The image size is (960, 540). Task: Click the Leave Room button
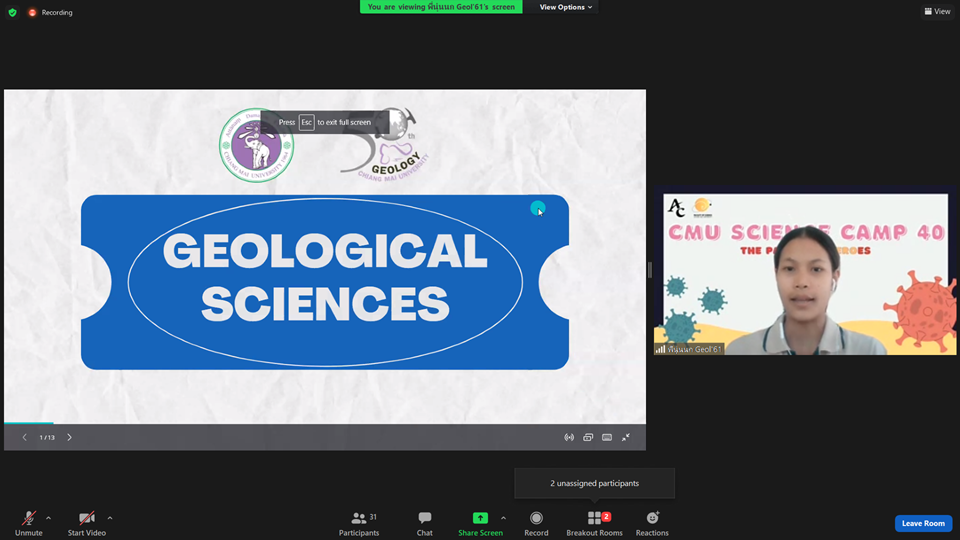[922, 523]
